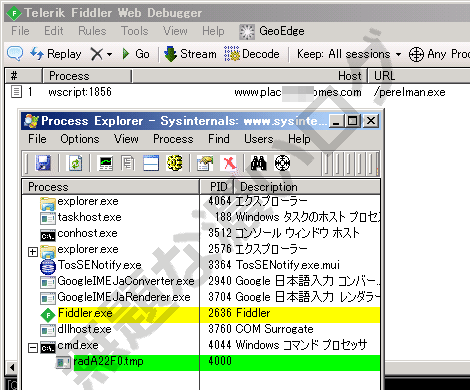
Task: Sort by Process column in Process Explorer
Action: coord(111,187)
